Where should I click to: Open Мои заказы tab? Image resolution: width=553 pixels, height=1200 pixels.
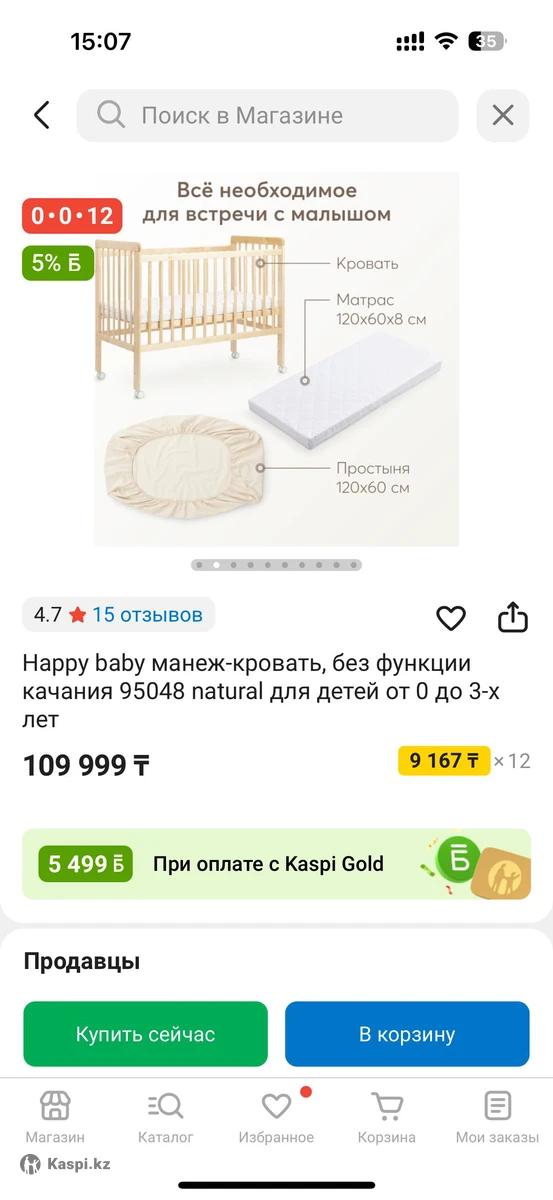point(497,1117)
